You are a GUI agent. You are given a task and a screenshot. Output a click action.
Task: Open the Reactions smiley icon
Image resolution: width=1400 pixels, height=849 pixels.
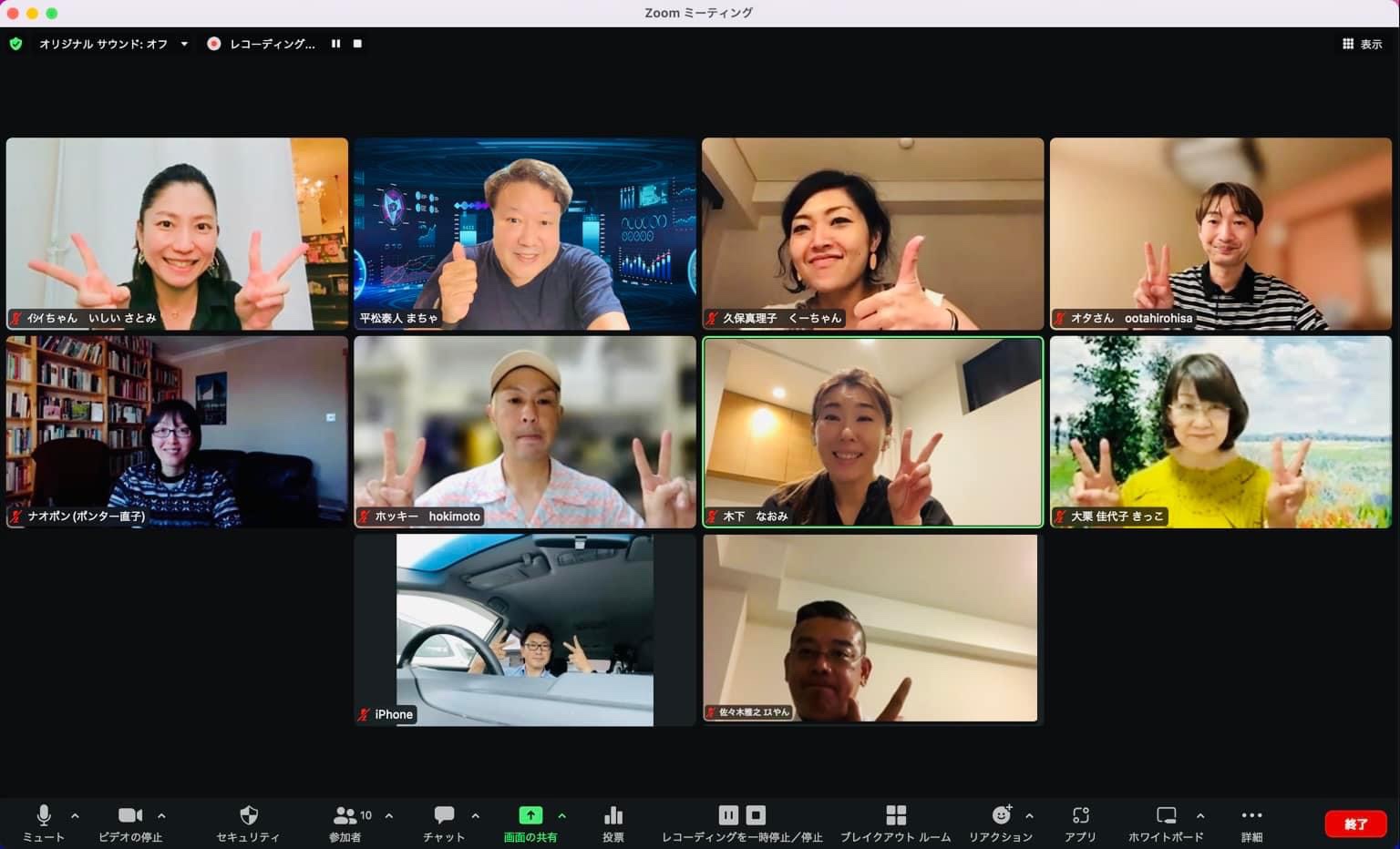(x=1002, y=814)
